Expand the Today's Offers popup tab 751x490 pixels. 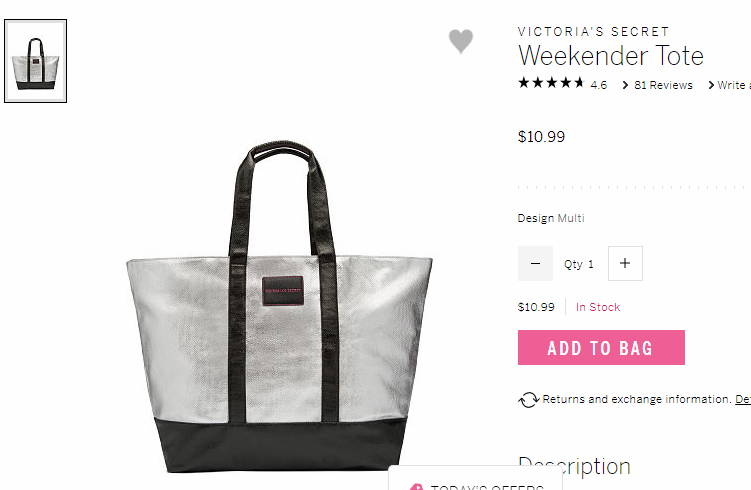475,478
